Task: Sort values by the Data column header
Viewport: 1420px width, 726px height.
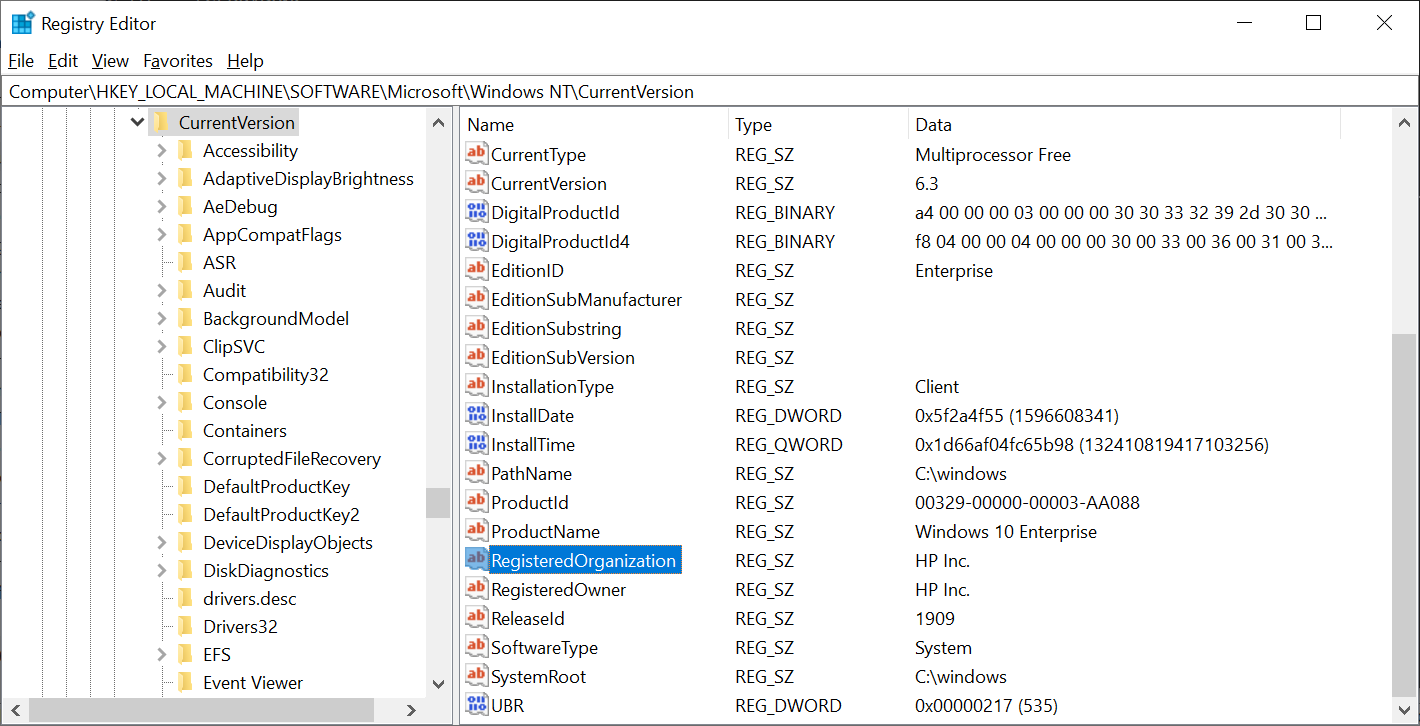Action: coord(1124,125)
